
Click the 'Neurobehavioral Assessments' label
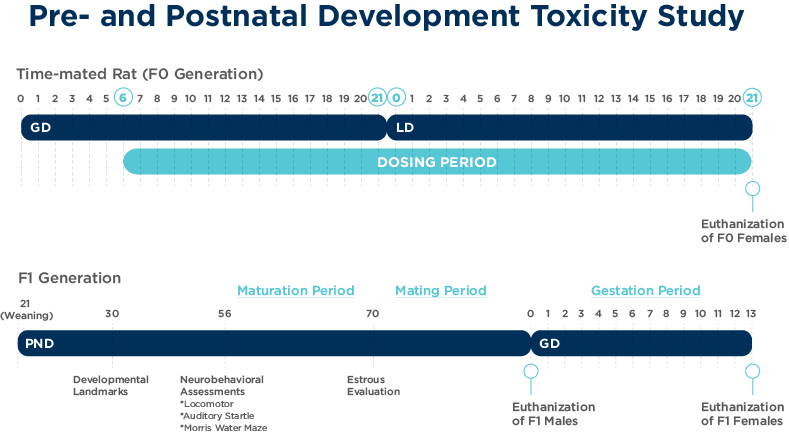tap(222, 386)
